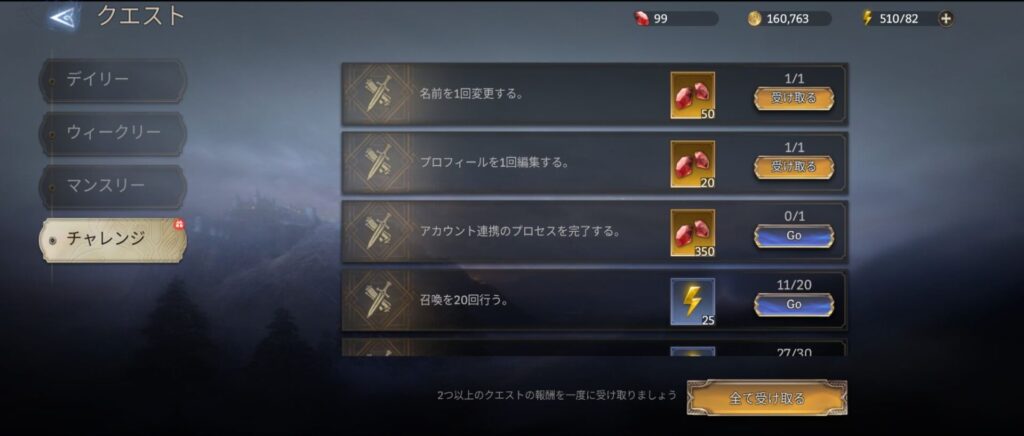Image resolution: width=1024 pixels, height=436 pixels.
Task: Tap the 50 gems reward icon for name change
Action: pyautogui.click(x=693, y=95)
